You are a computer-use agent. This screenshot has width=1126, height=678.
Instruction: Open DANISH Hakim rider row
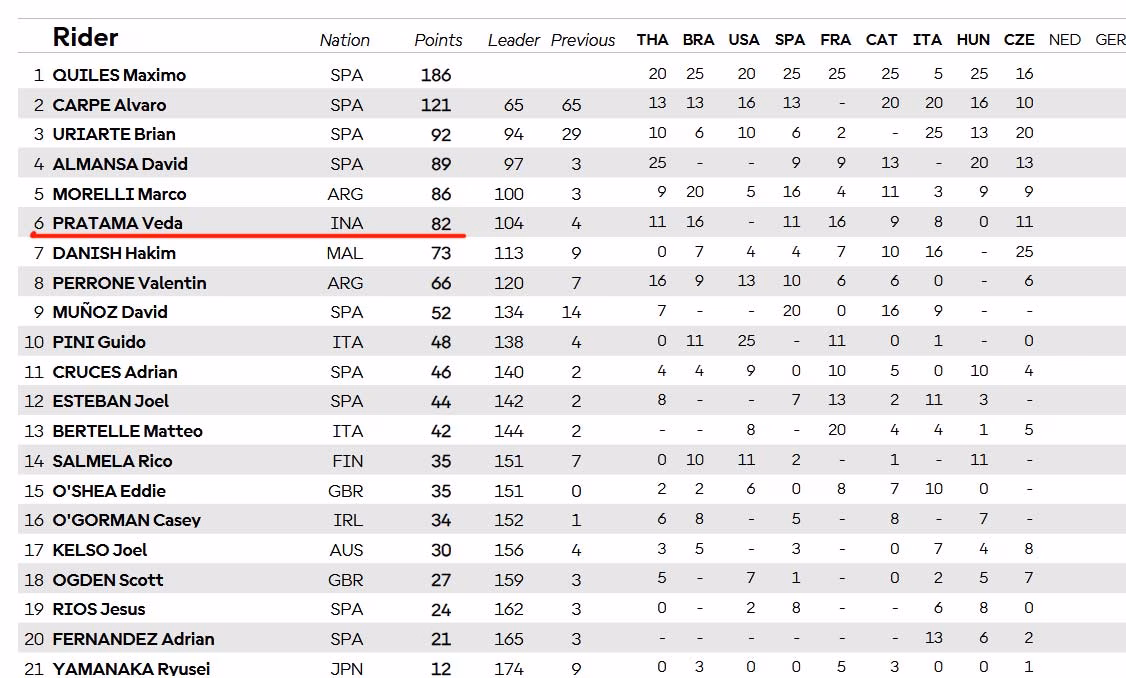tap(113, 254)
